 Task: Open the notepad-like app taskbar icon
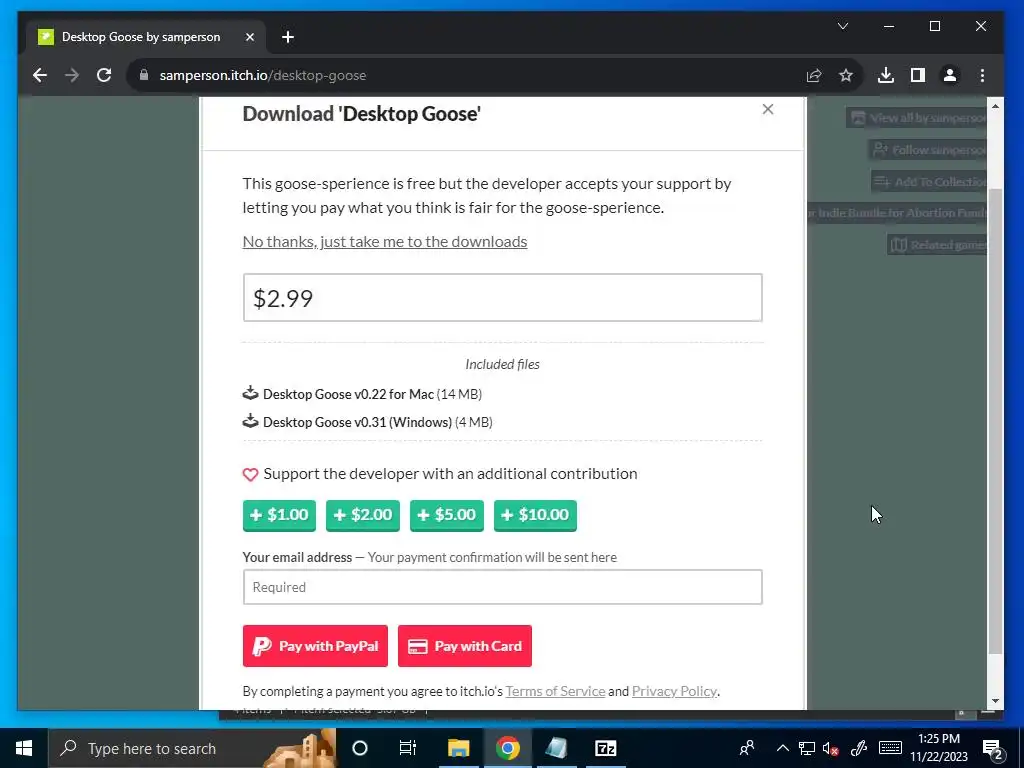556,748
